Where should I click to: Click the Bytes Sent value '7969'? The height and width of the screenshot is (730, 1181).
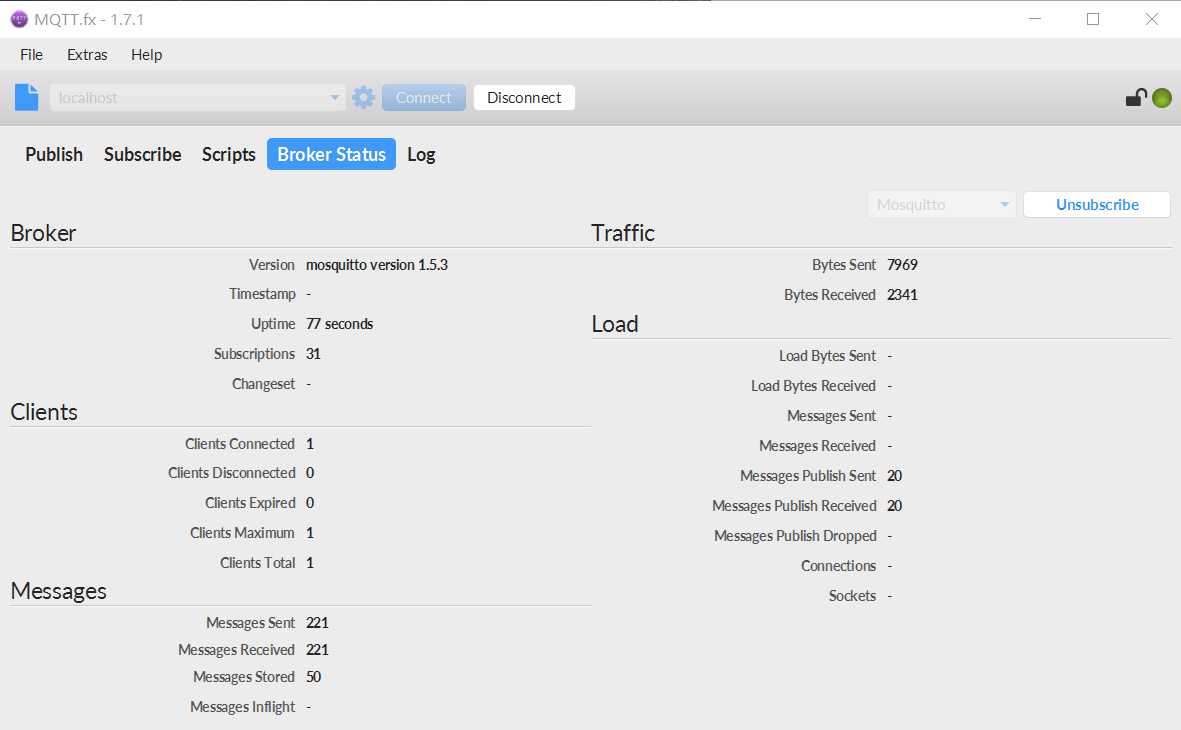click(902, 265)
